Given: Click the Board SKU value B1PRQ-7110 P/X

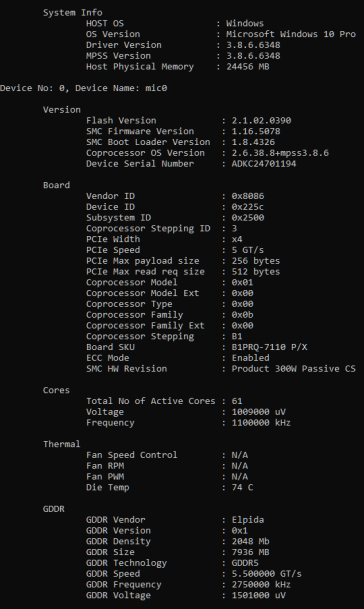Looking at the screenshot, I should point(269,347).
